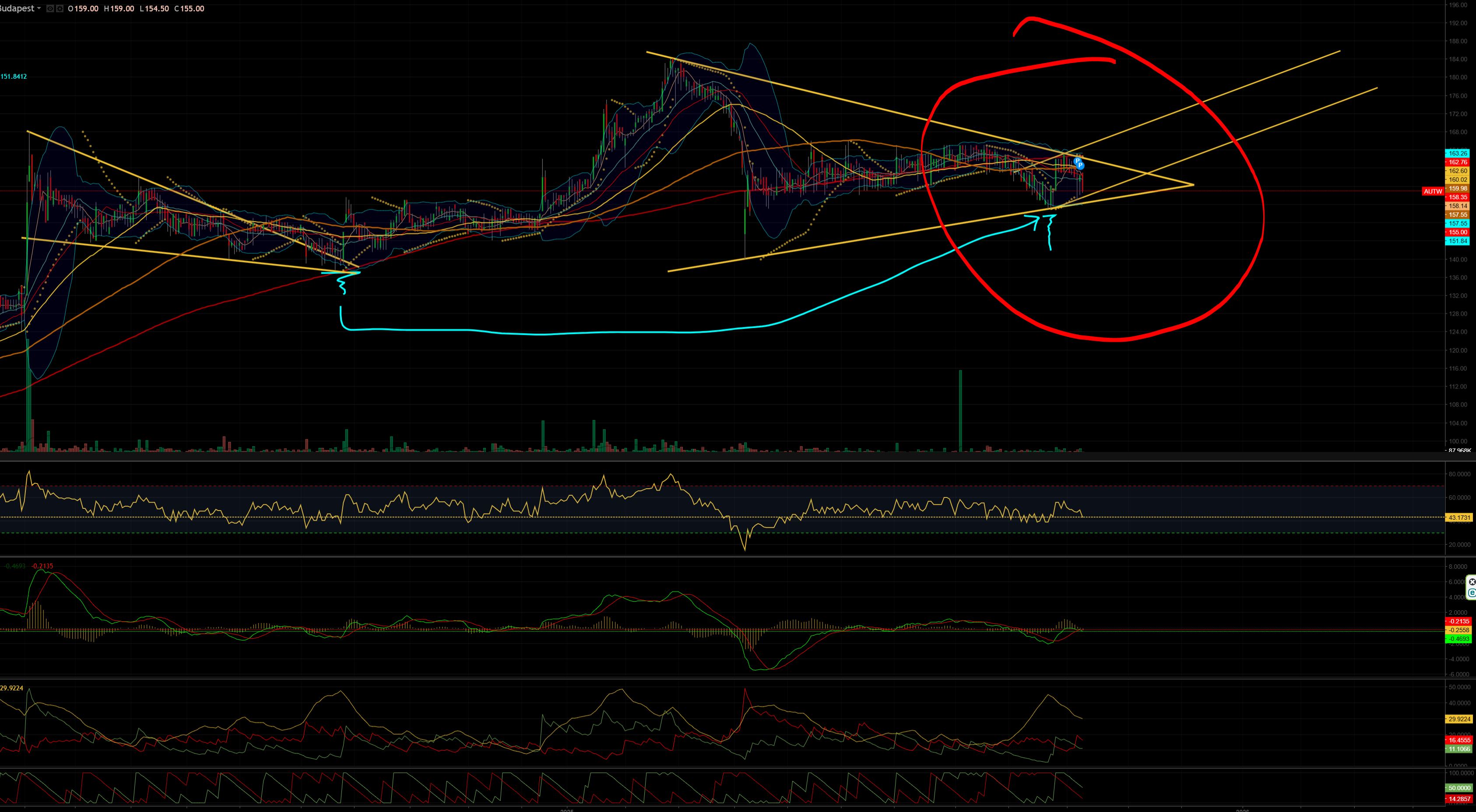Click the blue P marker on the chart
1476x812 pixels.
point(1079,165)
